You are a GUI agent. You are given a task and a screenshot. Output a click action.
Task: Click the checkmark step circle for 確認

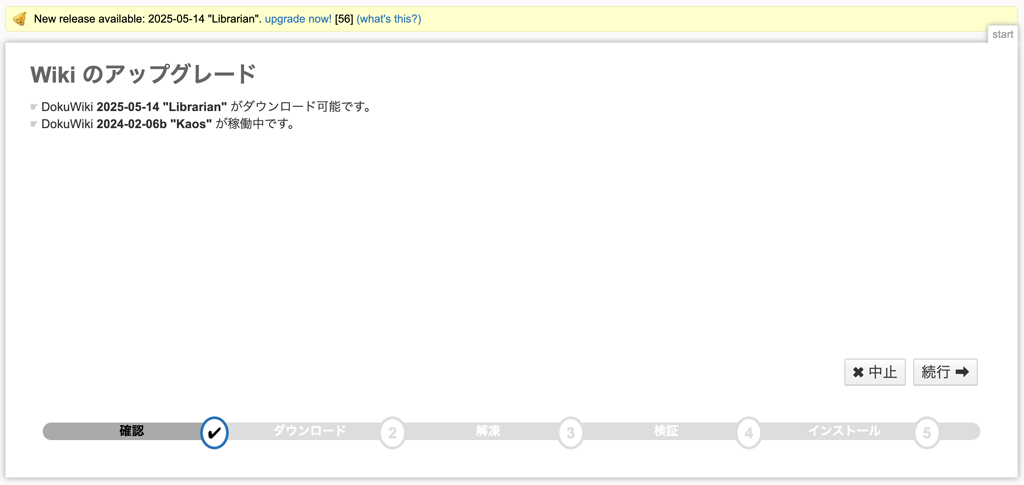214,432
